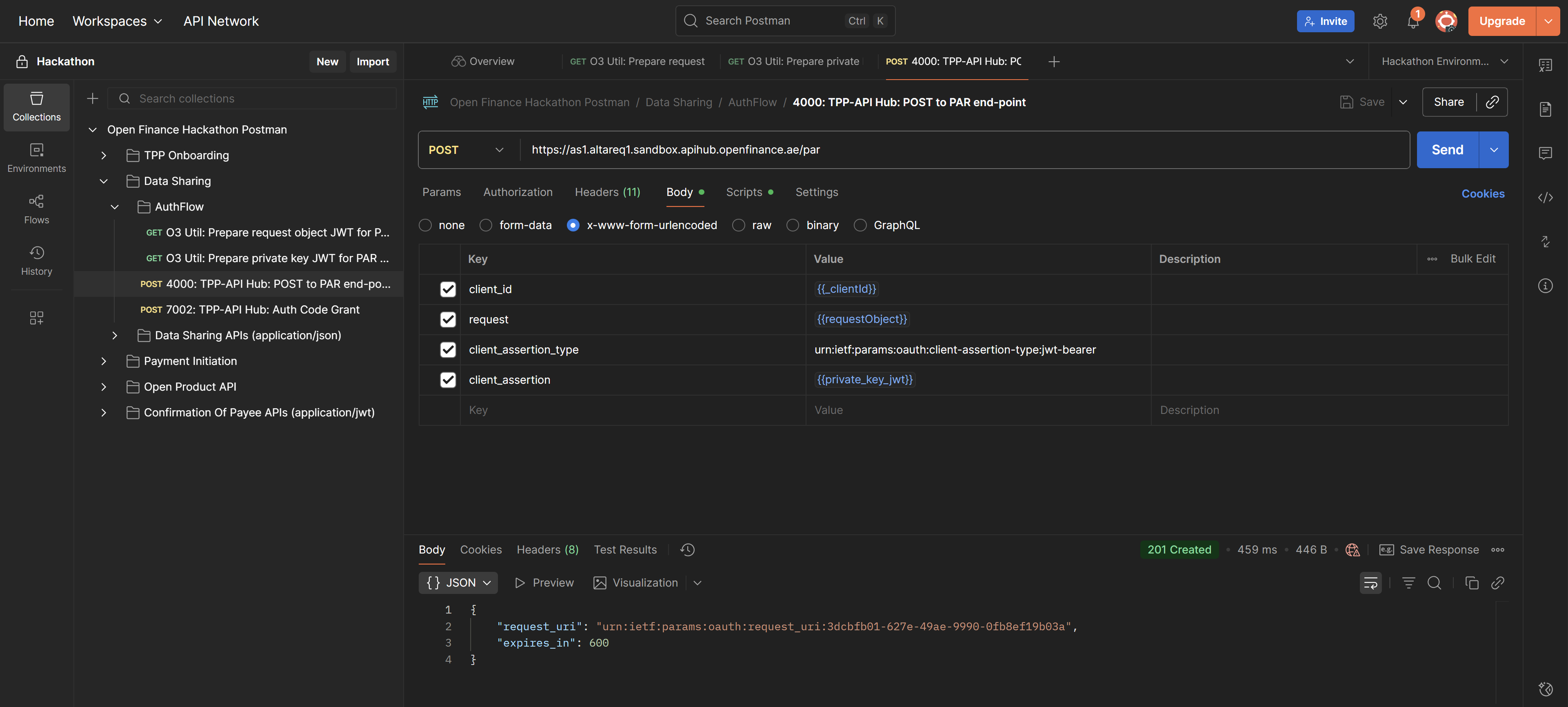
Task: Click the search response magnifier icon
Action: 1434,583
